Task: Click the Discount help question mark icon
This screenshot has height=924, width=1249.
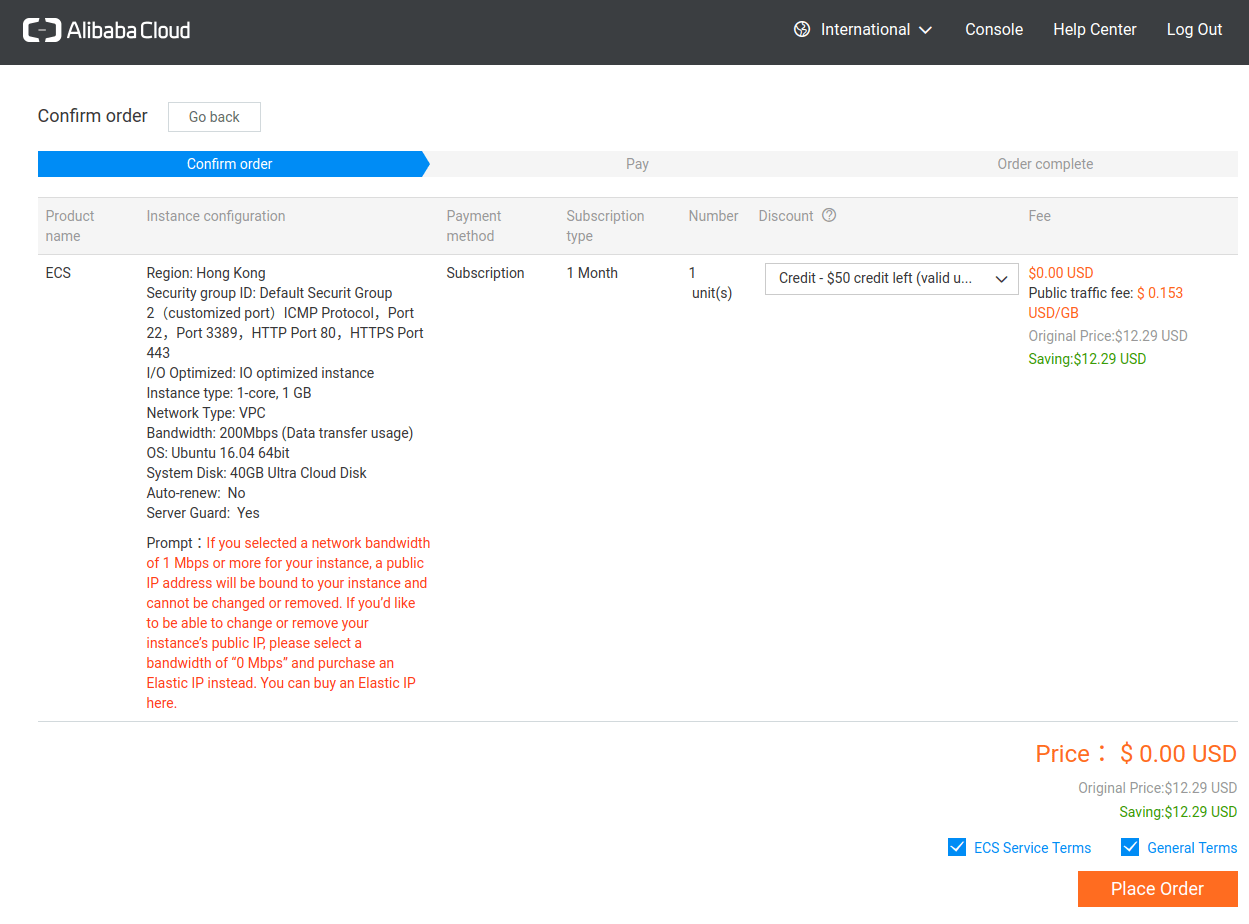Action: 829,215
